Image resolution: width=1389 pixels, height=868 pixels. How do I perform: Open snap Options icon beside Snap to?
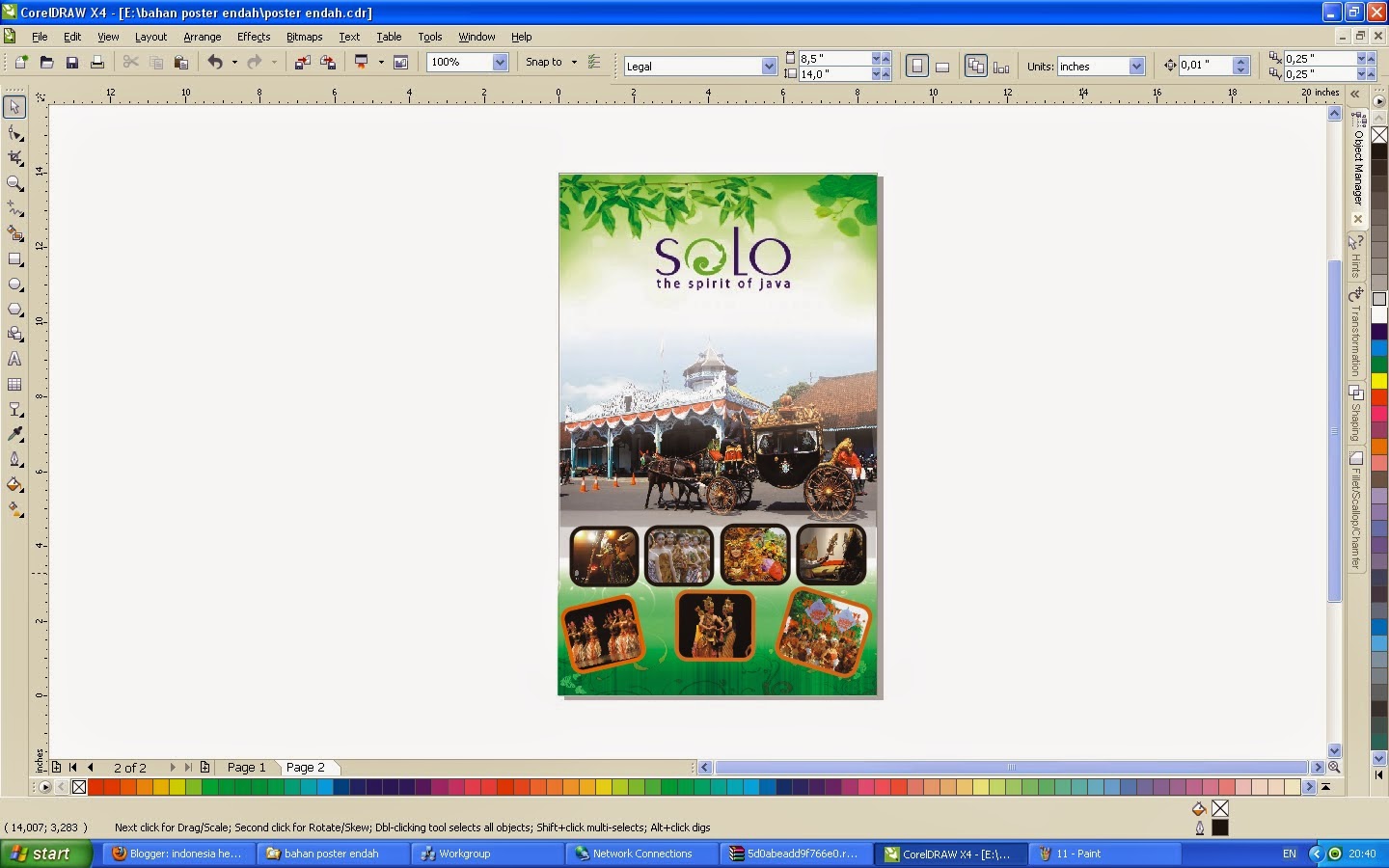pos(594,62)
